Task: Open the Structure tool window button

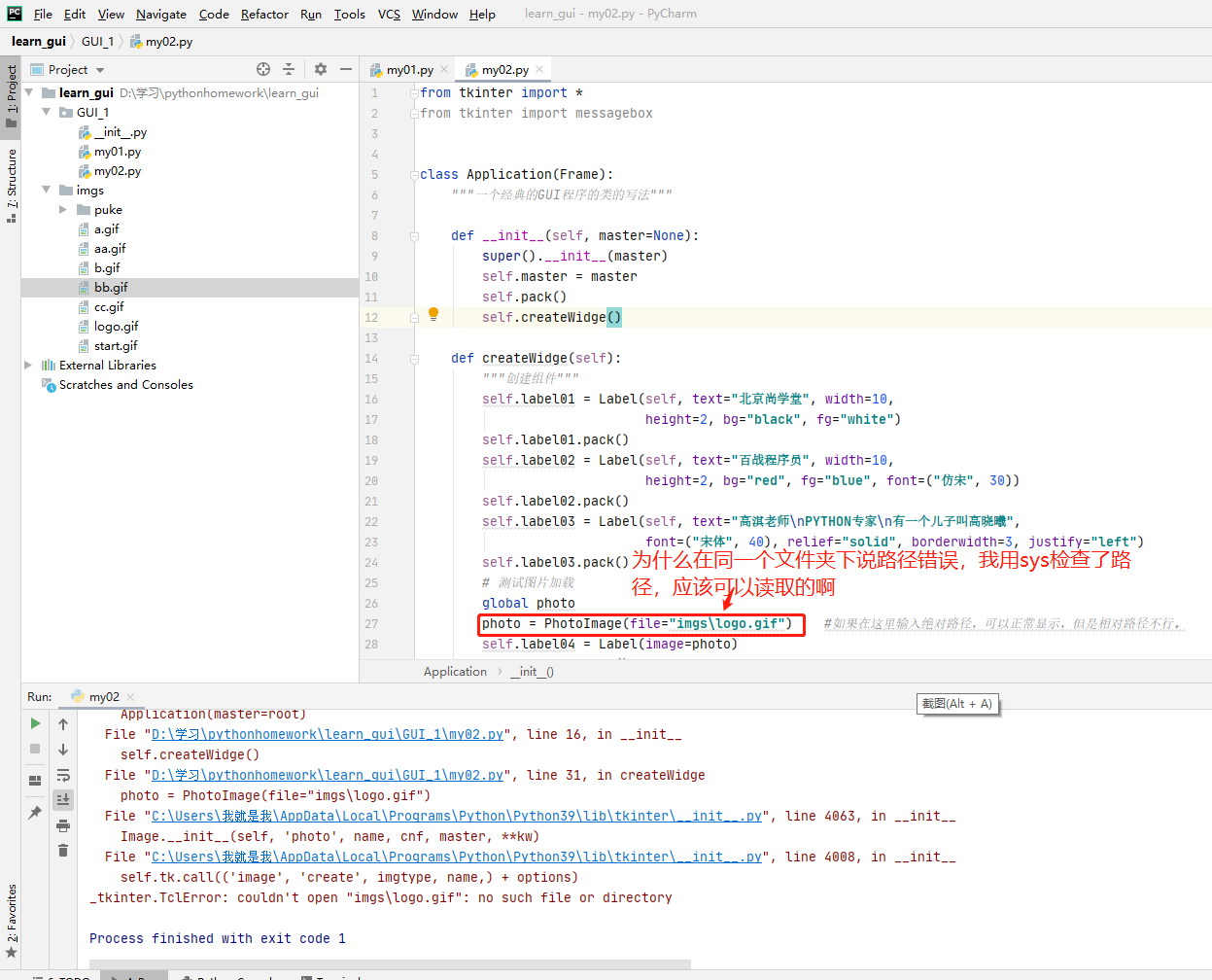Action: 12,185
